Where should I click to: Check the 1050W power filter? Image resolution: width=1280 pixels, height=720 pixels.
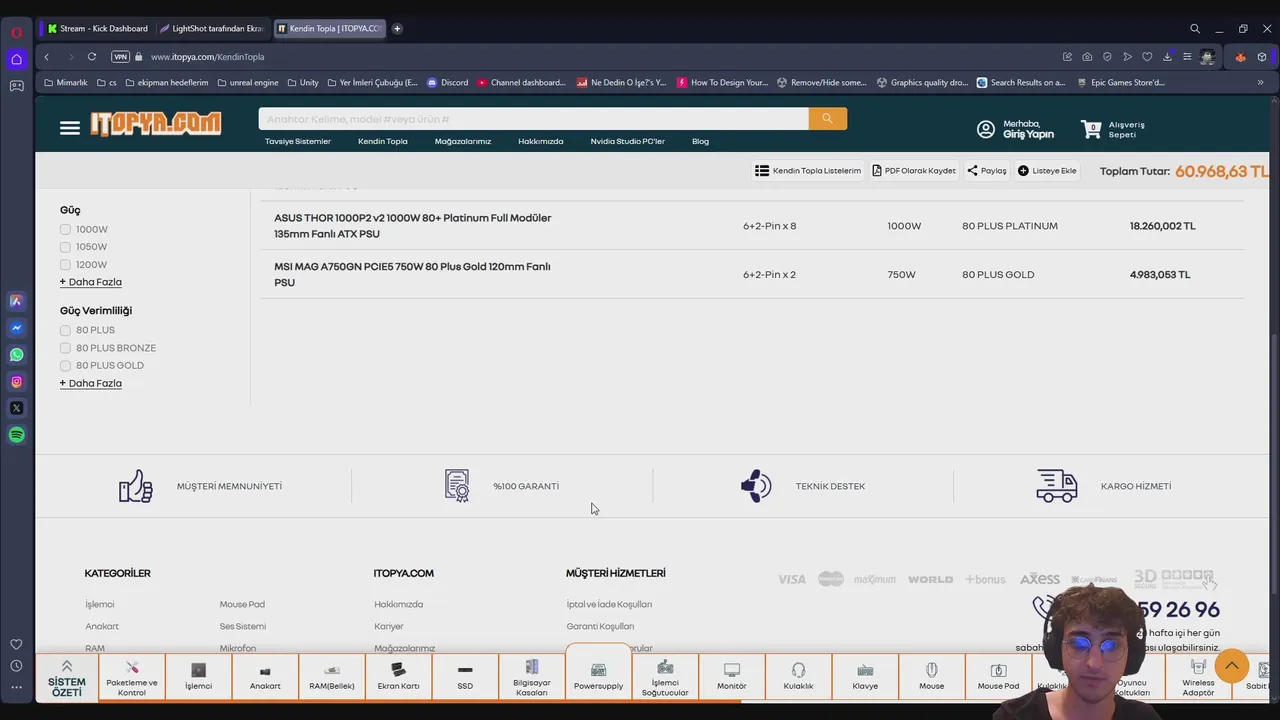pyautogui.click(x=65, y=247)
